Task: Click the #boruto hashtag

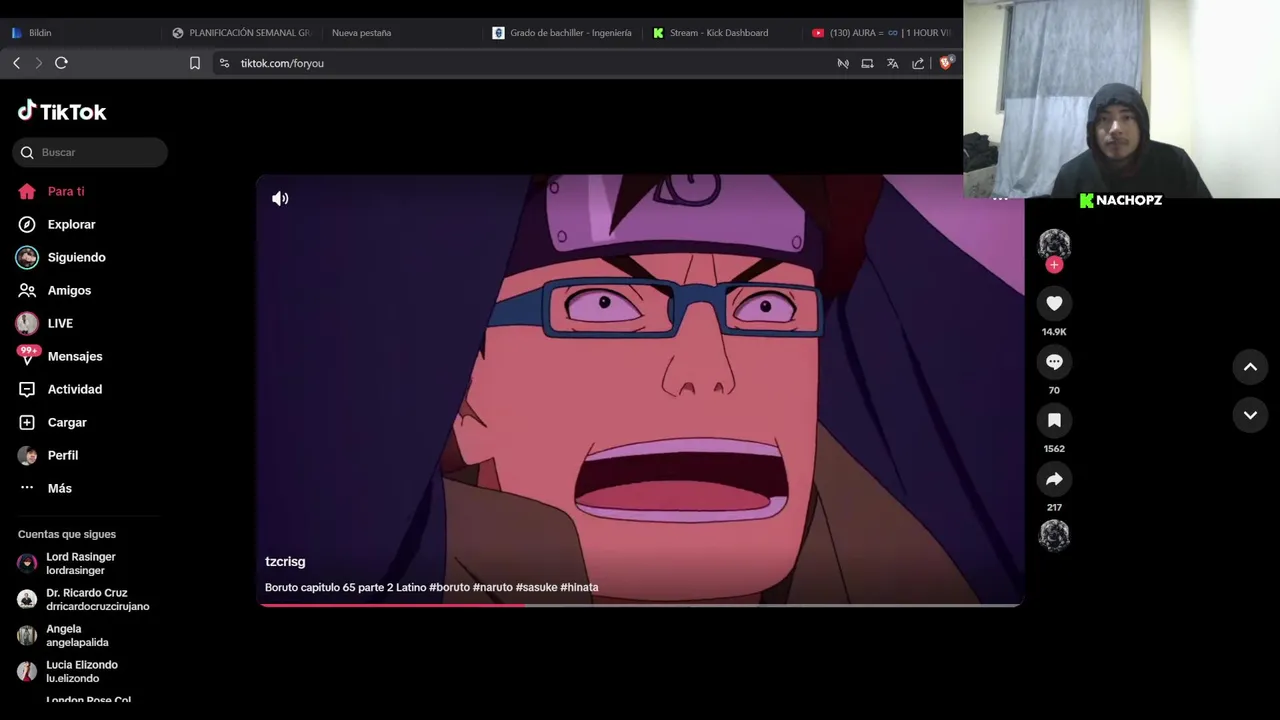Action: [x=449, y=587]
